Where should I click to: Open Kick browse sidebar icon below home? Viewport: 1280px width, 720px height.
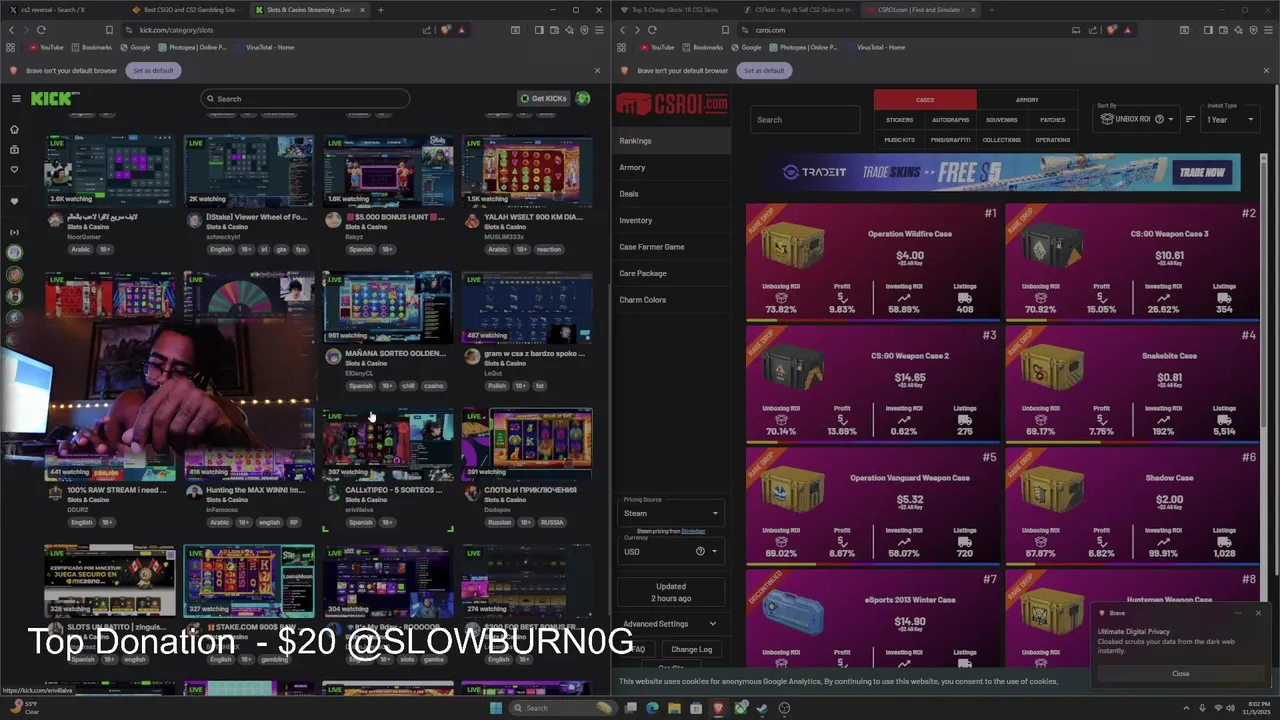pyautogui.click(x=14, y=149)
